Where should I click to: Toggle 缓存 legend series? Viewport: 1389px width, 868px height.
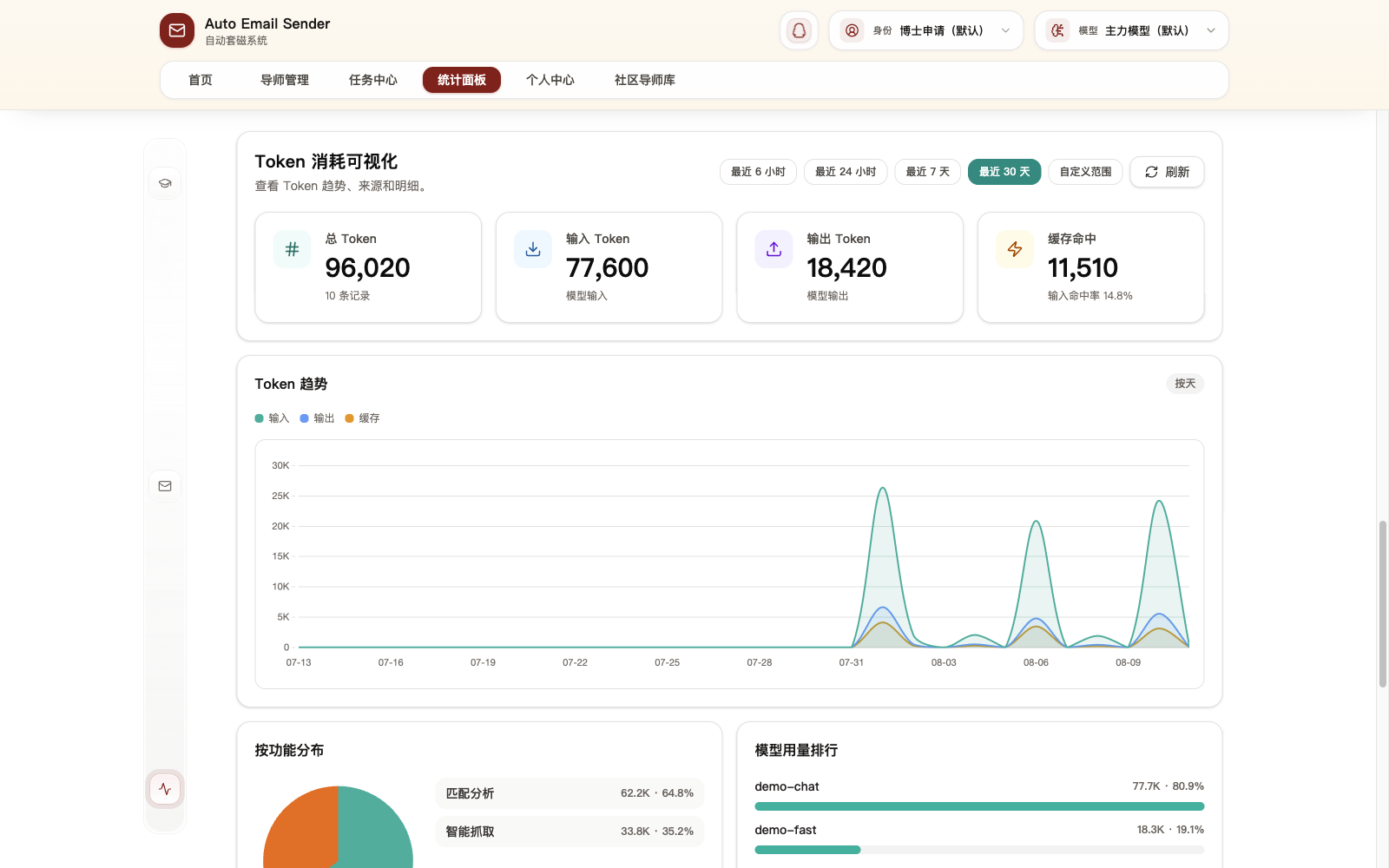[362, 418]
